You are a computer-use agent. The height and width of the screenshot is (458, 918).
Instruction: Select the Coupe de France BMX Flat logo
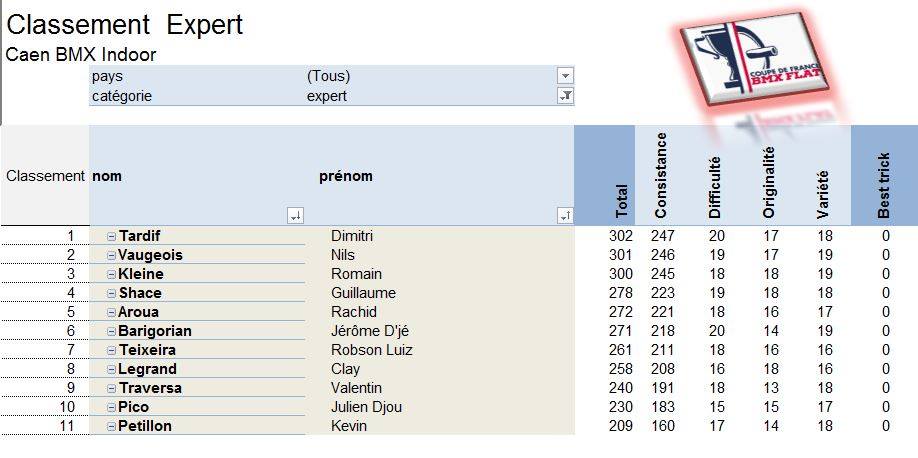tap(755, 59)
